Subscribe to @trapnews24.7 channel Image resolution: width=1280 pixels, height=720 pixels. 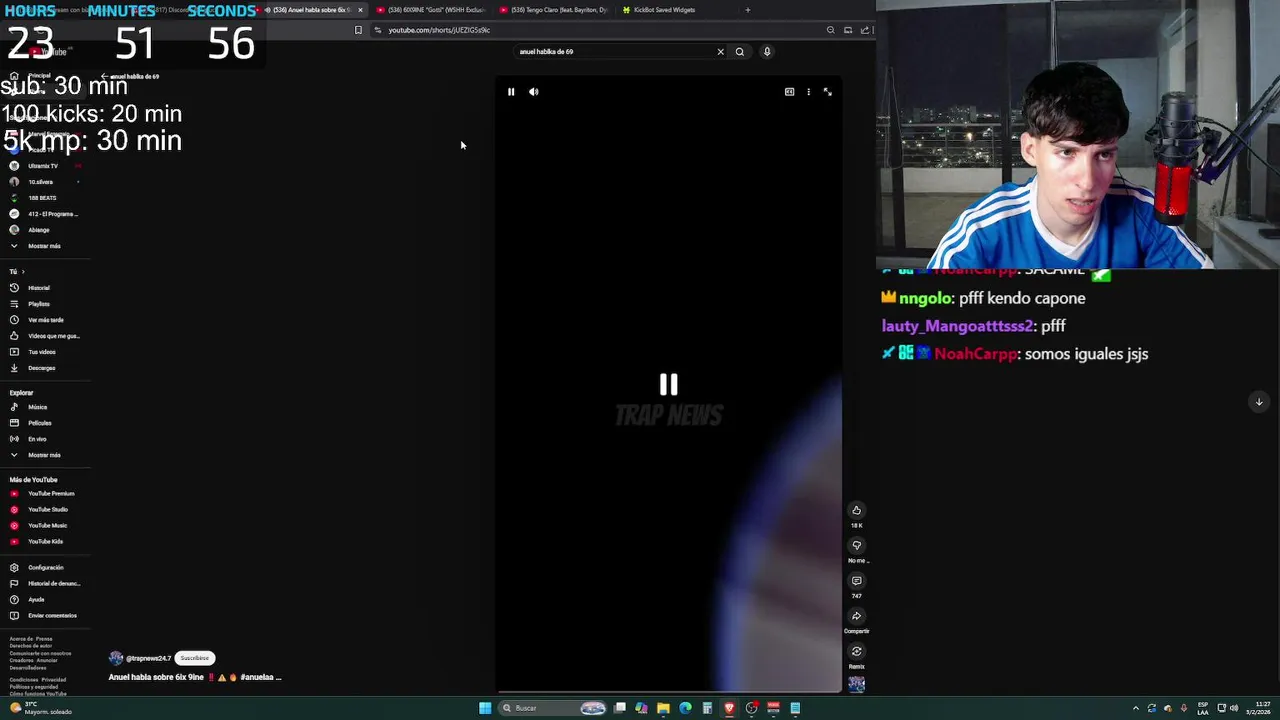(x=195, y=658)
